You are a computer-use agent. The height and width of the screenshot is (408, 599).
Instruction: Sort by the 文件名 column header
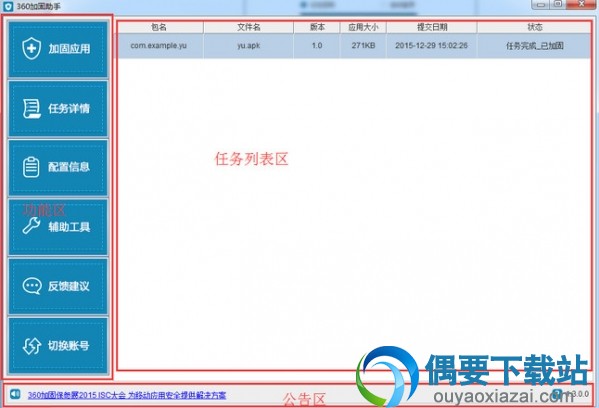[249, 27]
